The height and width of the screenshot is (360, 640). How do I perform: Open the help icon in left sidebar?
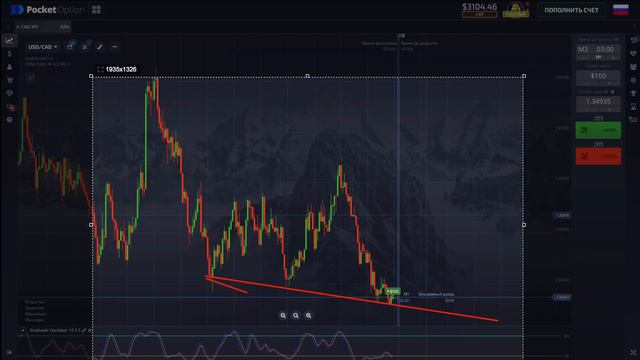[x=9, y=120]
